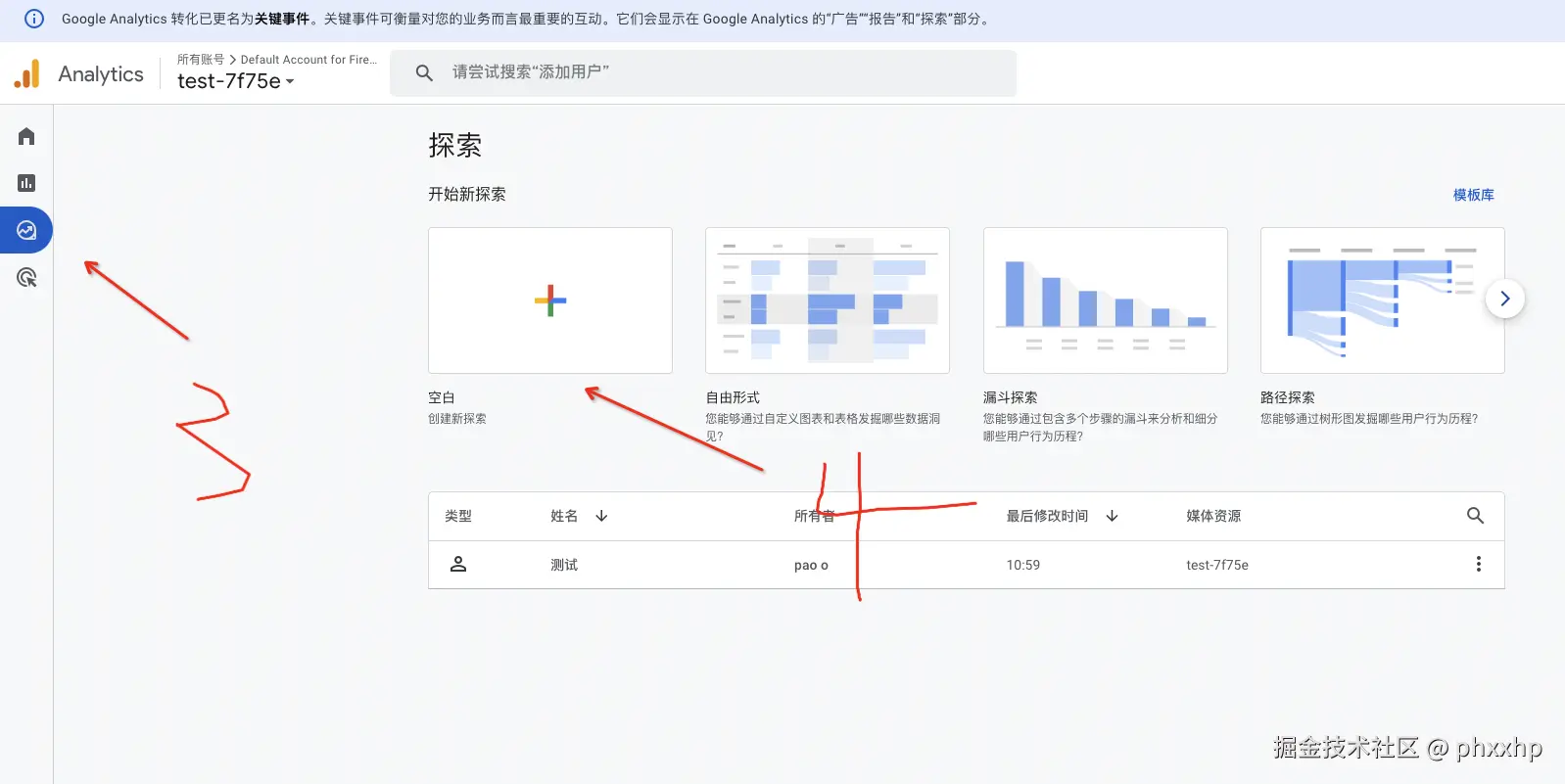Click the search magnifier icon in search bar
Screen dimensions: 1565x784
[424, 72]
